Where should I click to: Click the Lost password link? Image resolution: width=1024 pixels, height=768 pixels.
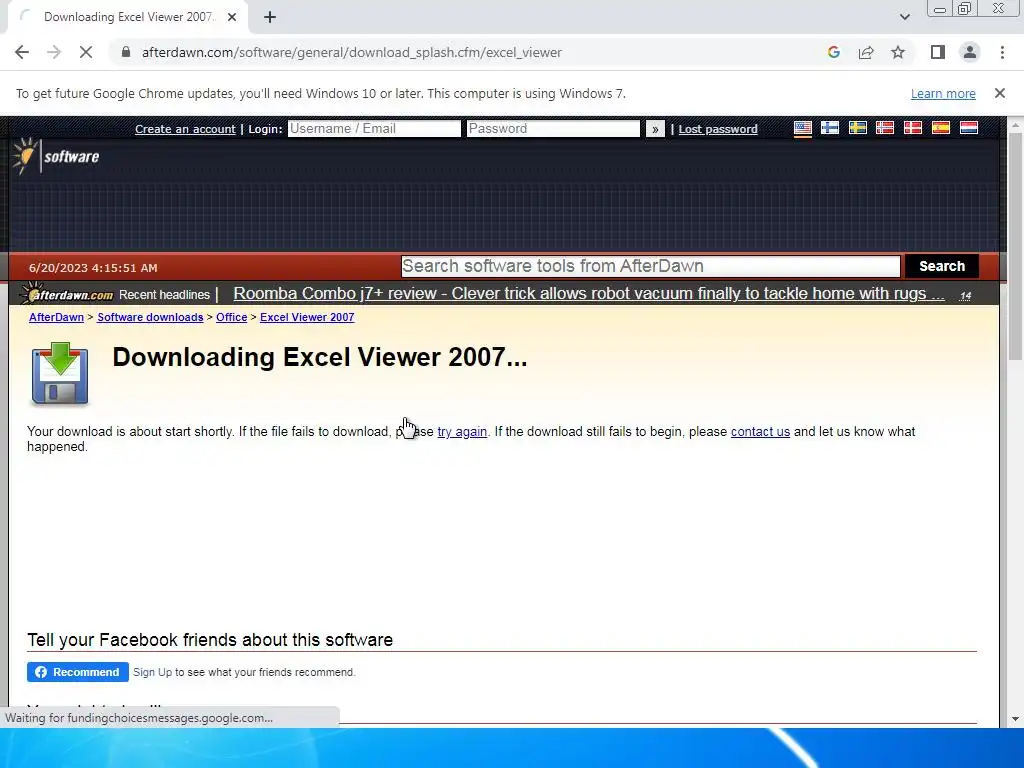[718, 129]
